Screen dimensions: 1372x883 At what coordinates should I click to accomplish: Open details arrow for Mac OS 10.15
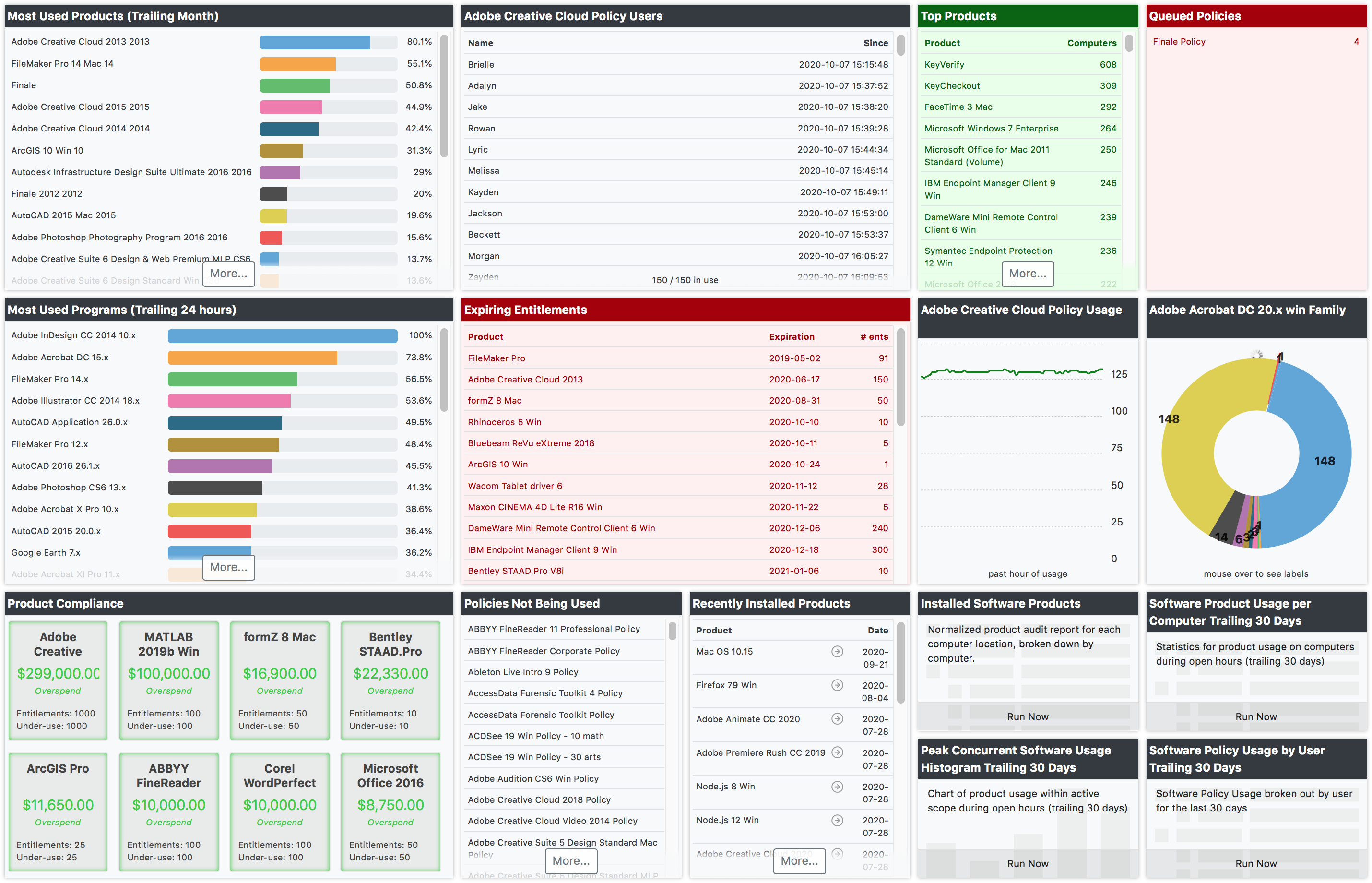[837, 651]
